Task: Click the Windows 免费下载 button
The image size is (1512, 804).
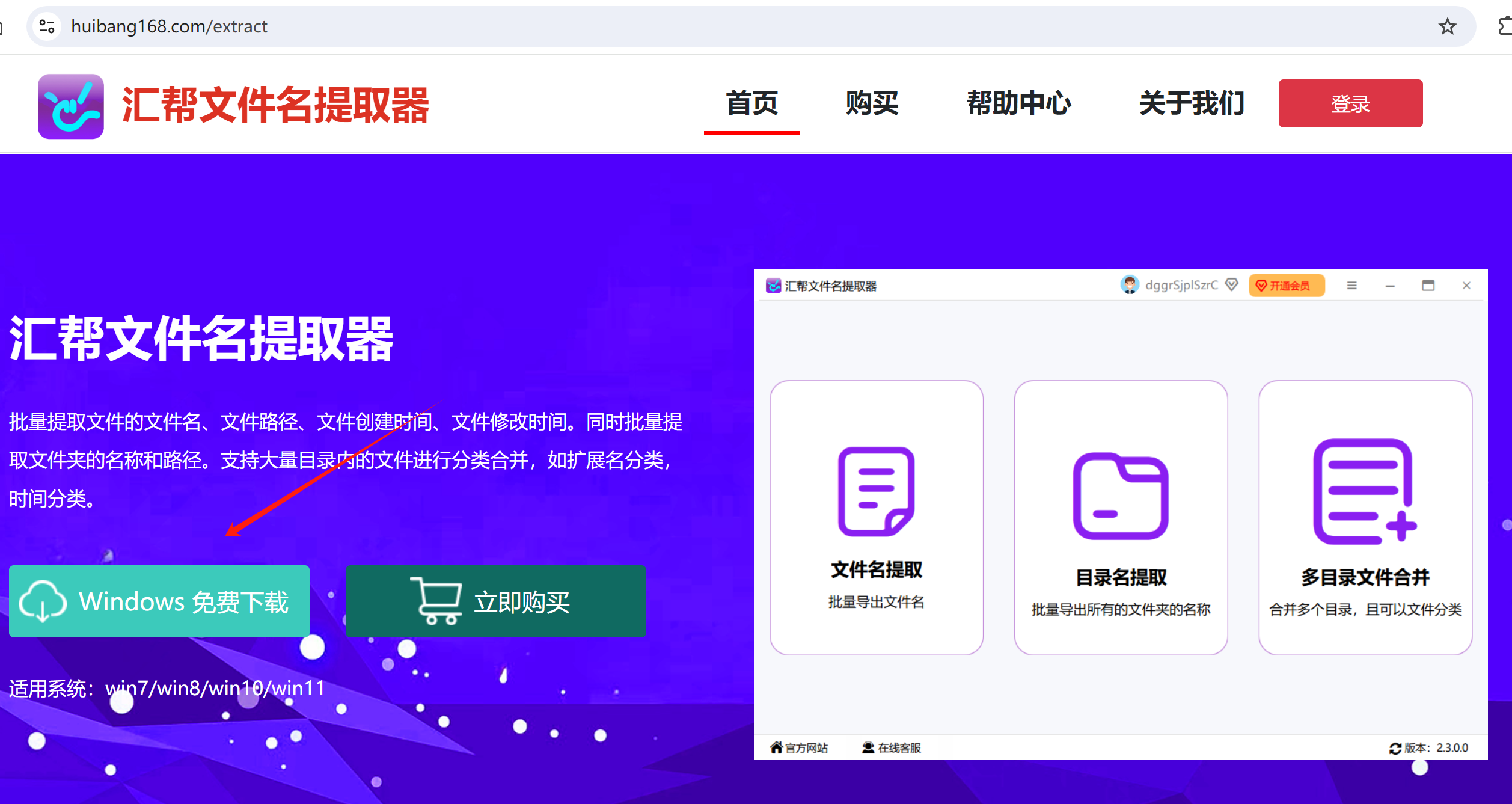Action: (159, 601)
